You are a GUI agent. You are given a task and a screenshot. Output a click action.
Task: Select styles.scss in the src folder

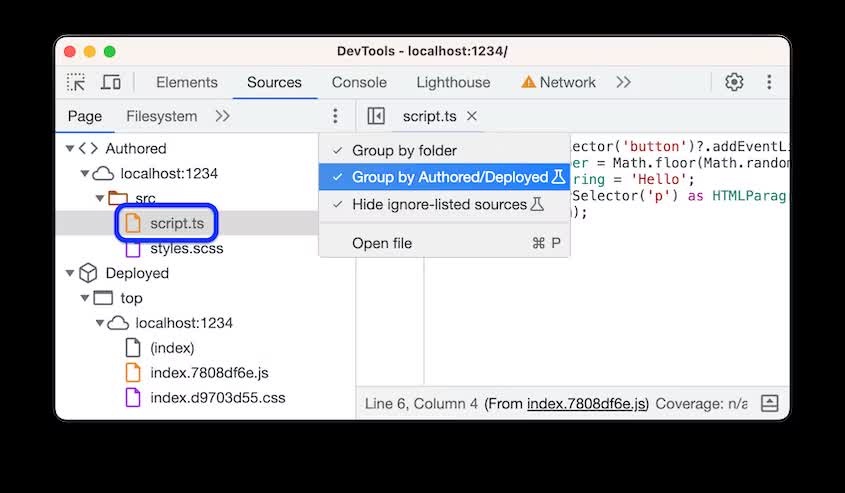click(187, 248)
